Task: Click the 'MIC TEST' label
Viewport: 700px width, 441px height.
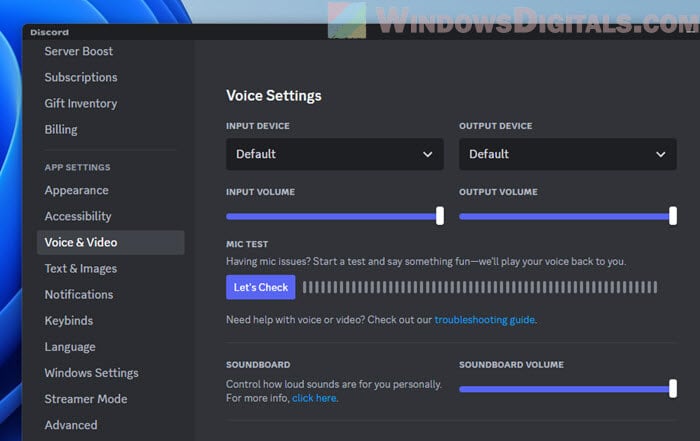Action: pos(247,244)
